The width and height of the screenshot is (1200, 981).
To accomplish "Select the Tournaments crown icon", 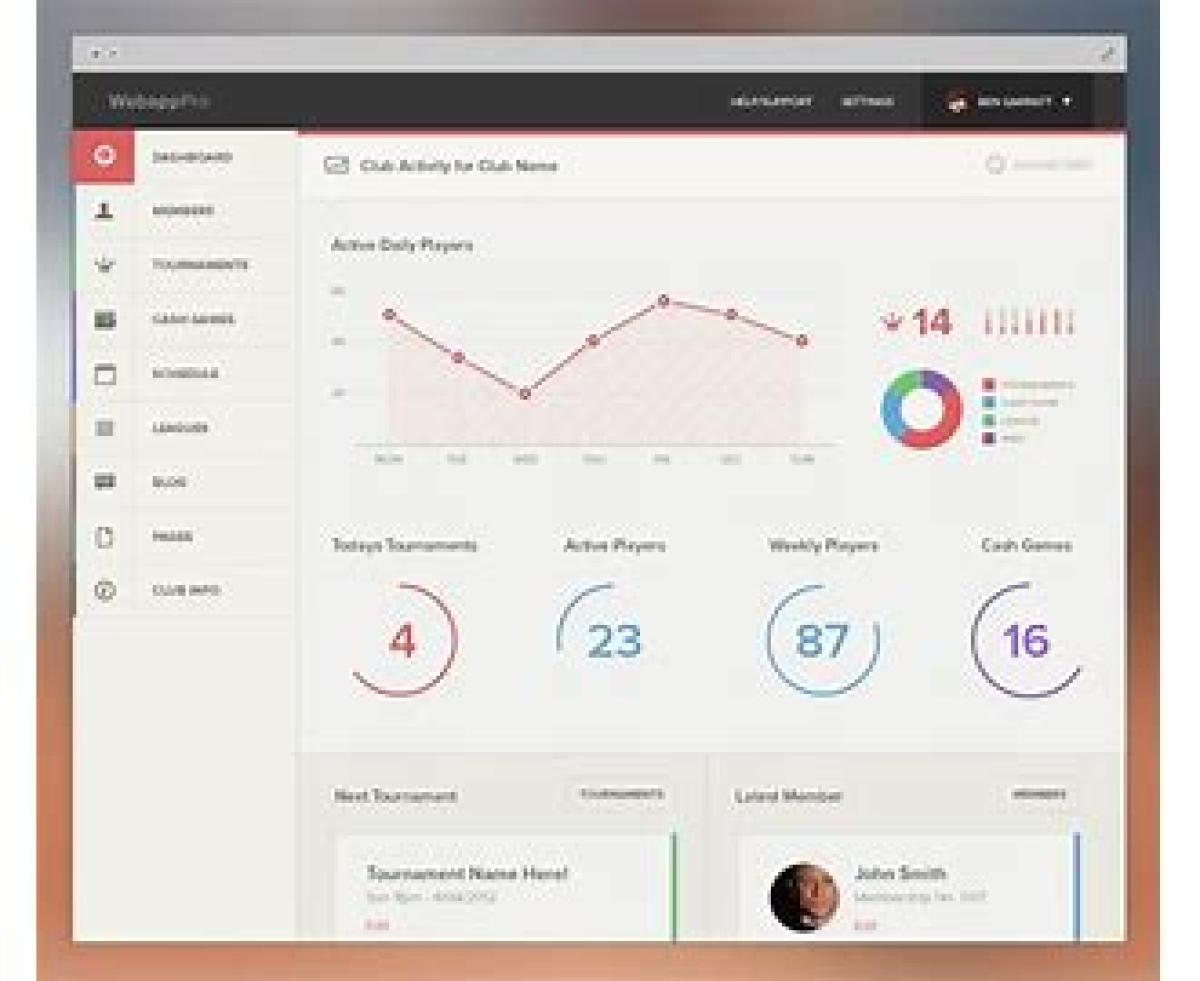I will 104,266.
